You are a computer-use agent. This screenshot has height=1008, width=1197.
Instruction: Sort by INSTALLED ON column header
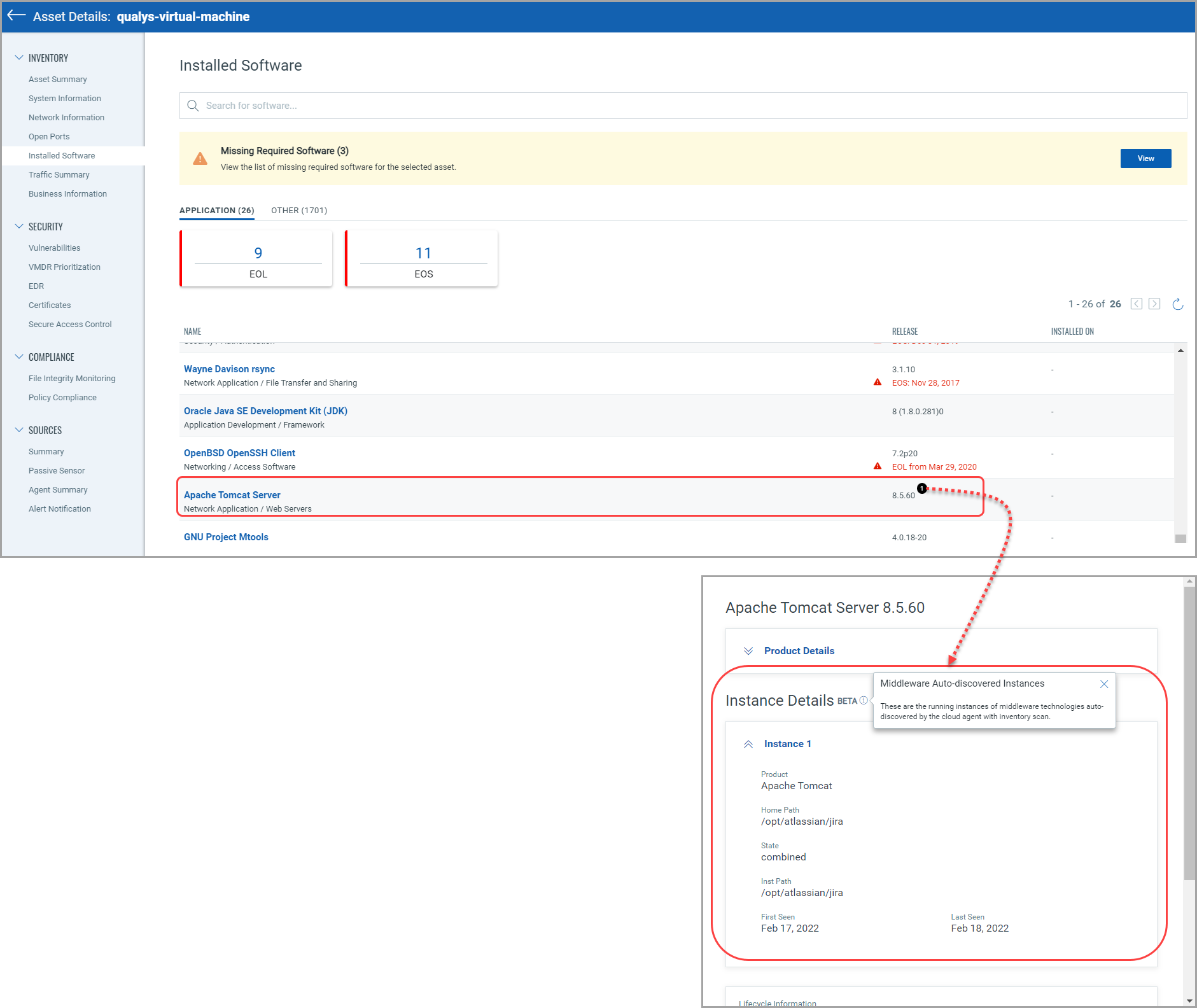(1072, 332)
